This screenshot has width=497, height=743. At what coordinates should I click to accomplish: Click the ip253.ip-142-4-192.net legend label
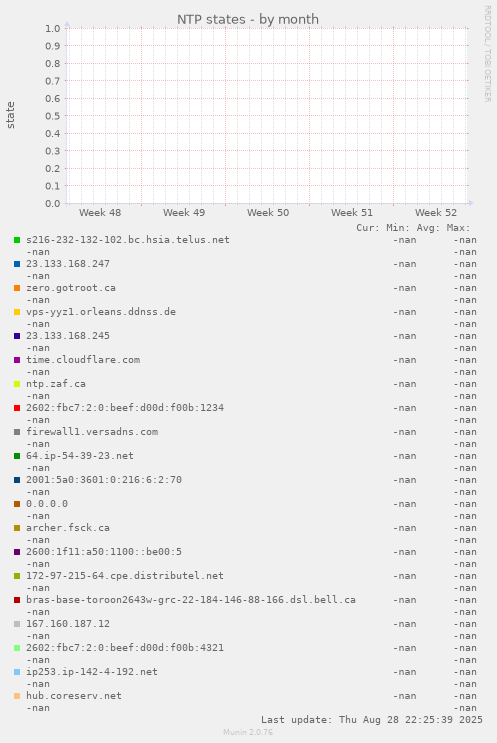(x=92, y=671)
